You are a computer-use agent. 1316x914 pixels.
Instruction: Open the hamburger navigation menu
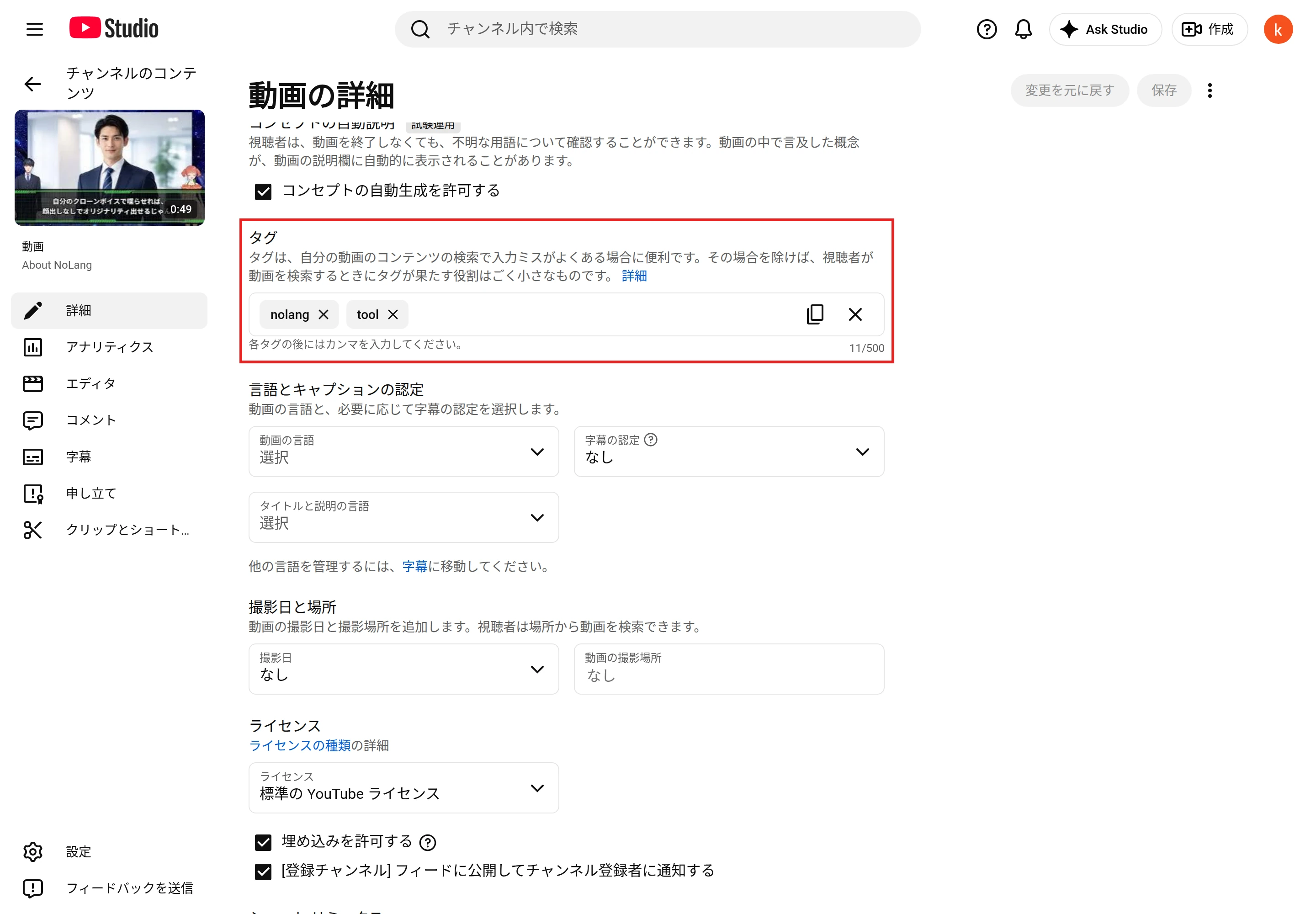coord(34,29)
